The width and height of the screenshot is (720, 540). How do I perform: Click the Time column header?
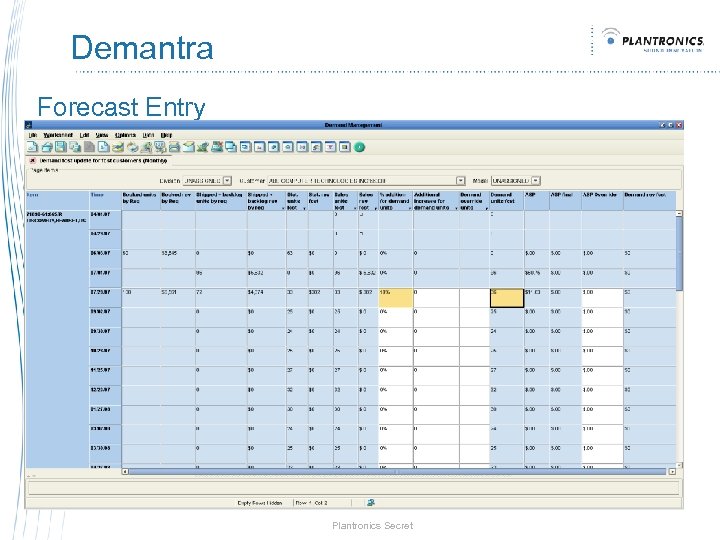click(x=105, y=201)
